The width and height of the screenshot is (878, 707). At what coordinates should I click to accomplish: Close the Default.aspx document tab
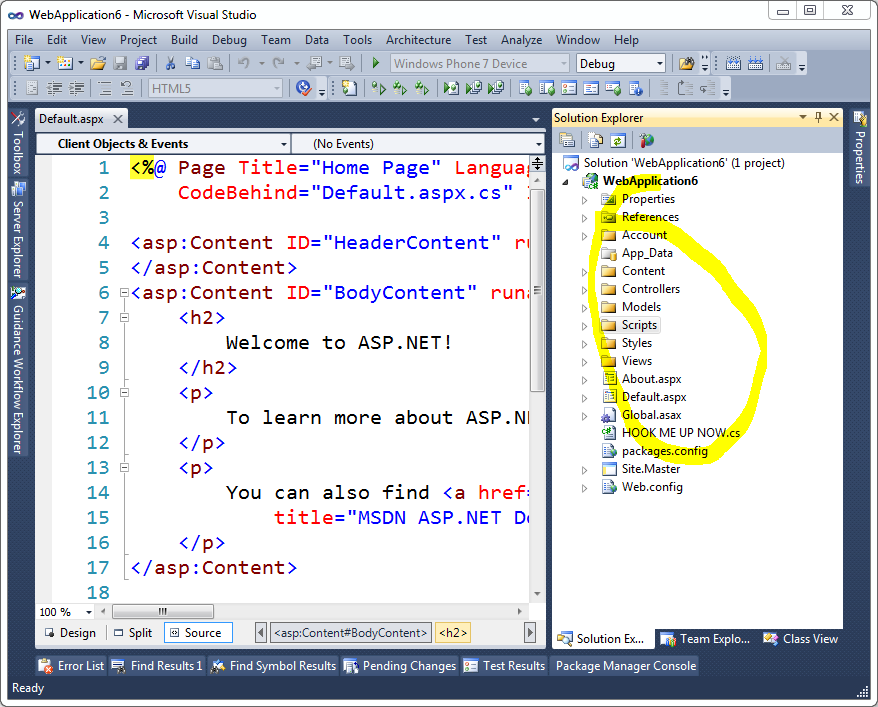(x=118, y=119)
